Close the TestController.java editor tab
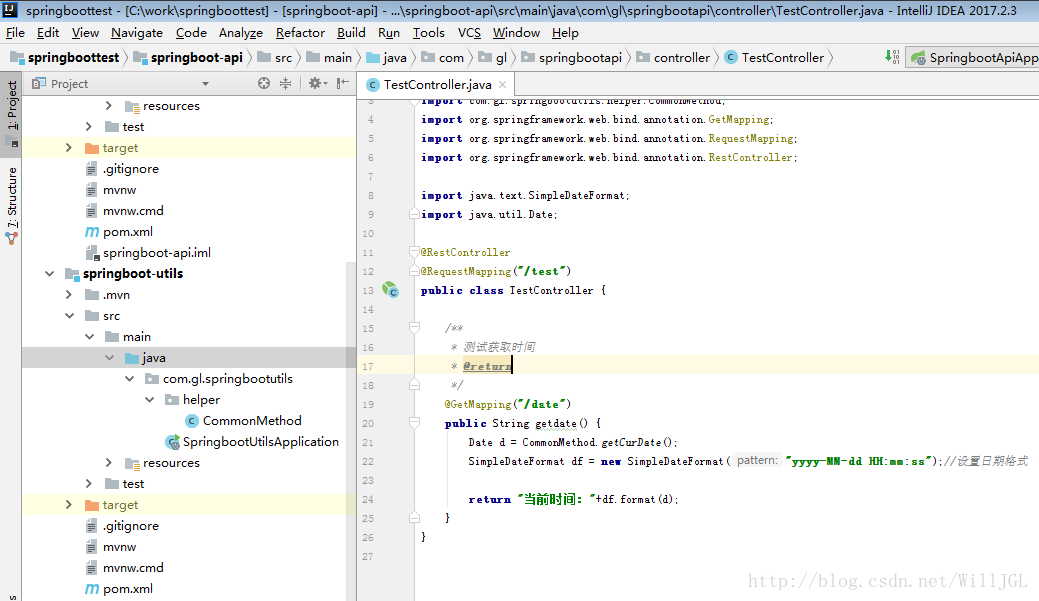1039x601 pixels. [503, 85]
